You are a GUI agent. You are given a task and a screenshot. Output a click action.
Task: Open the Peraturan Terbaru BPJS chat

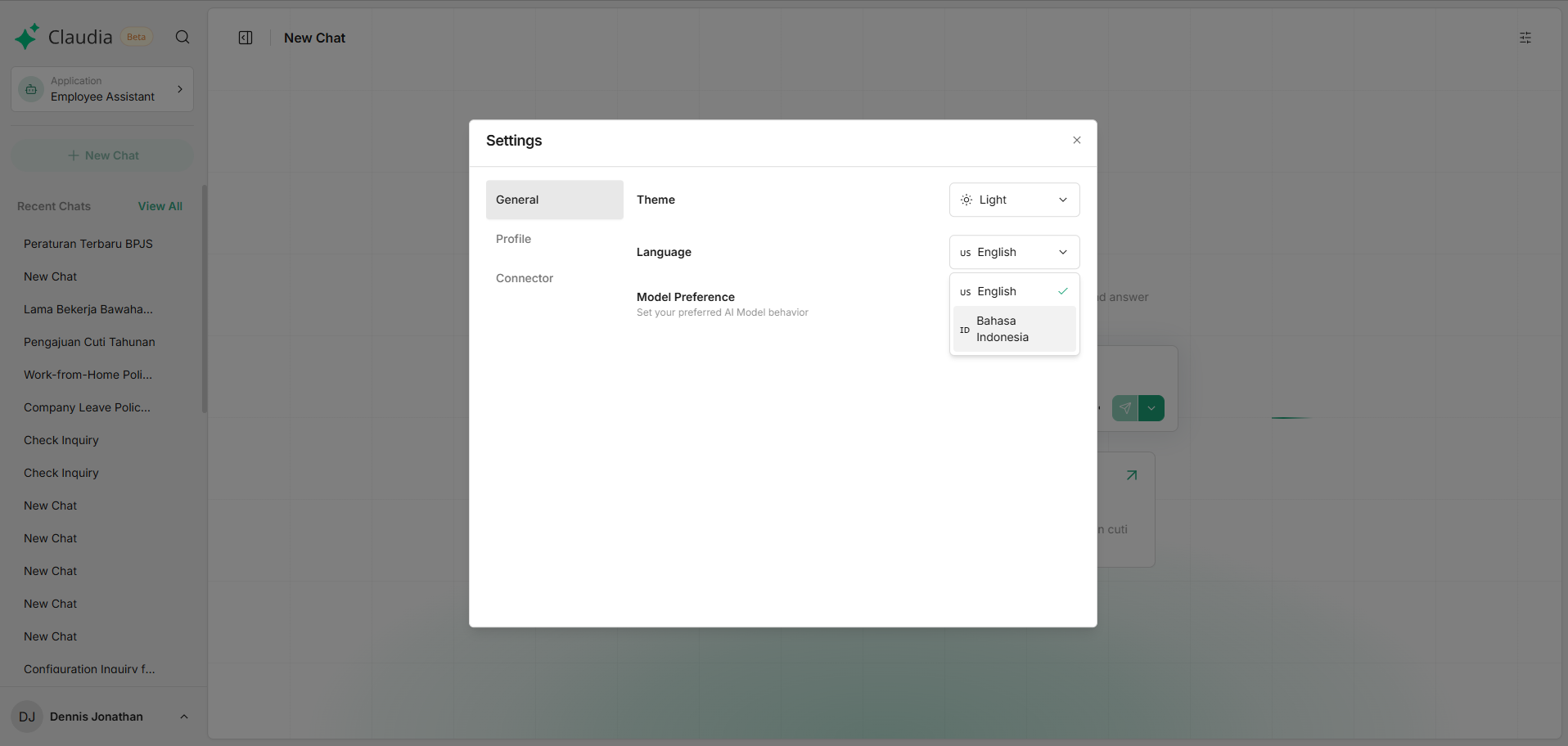coord(88,244)
